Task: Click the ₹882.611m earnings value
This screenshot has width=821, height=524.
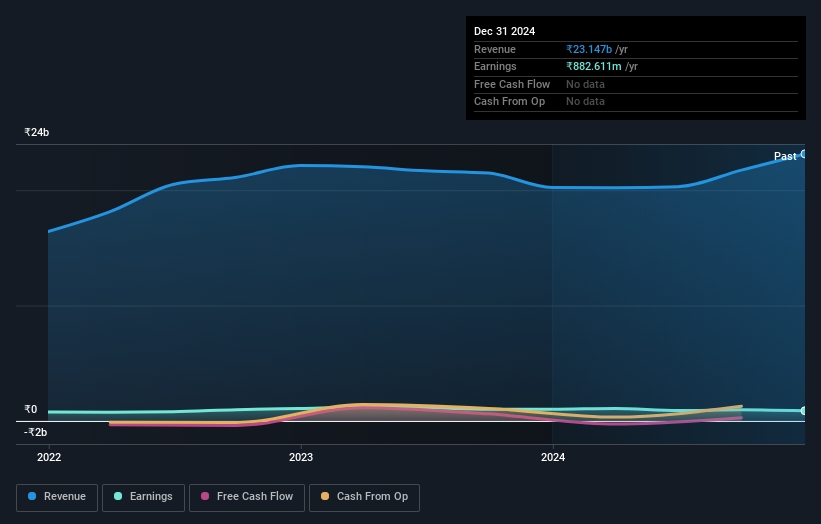Action: (594, 66)
